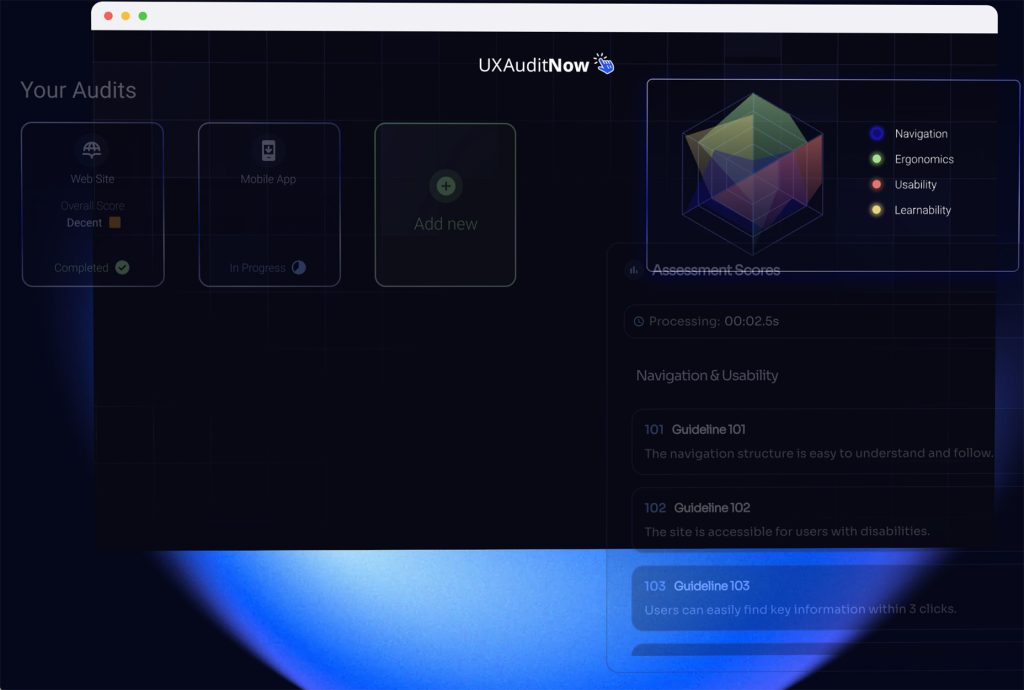Select the red Usability legend dot

tap(876, 184)
